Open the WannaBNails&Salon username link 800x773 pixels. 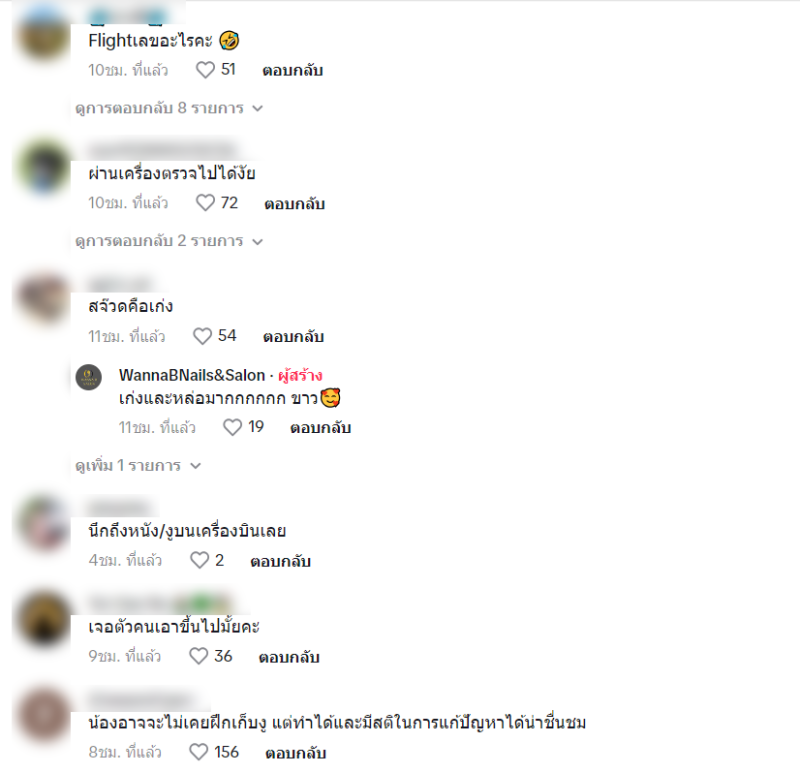click(192, 376)
